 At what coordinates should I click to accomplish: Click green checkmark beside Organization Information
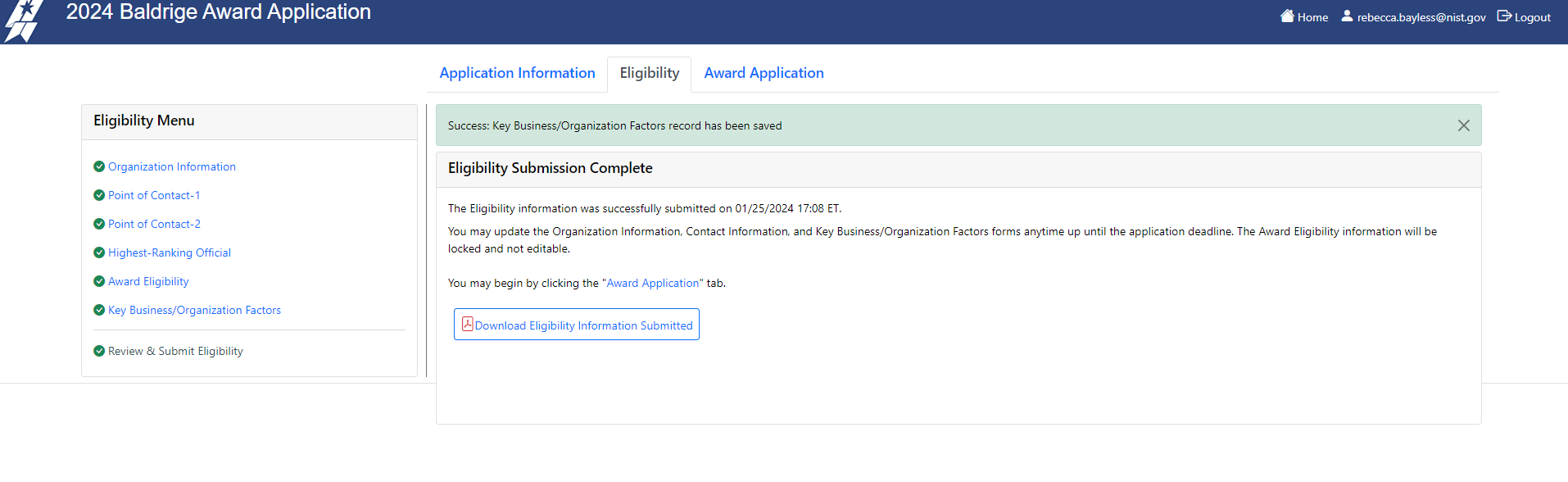click(99, 166)
